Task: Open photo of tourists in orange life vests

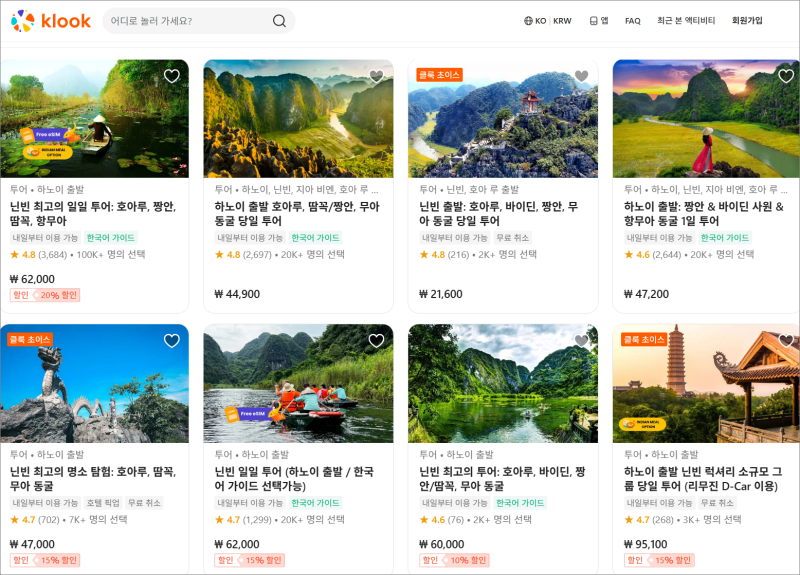Action: [298, 384]
